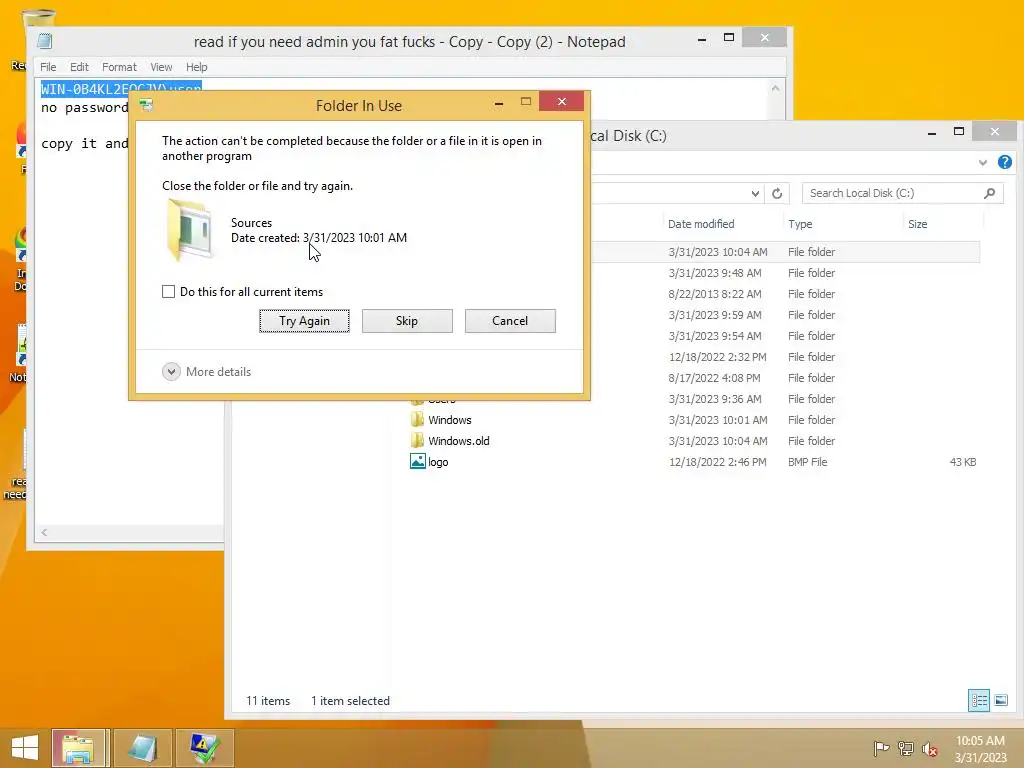This screenshot has width=1024, height=768.
Task: Click File Explorer taskbar button
Action: (x=78, y=748)
